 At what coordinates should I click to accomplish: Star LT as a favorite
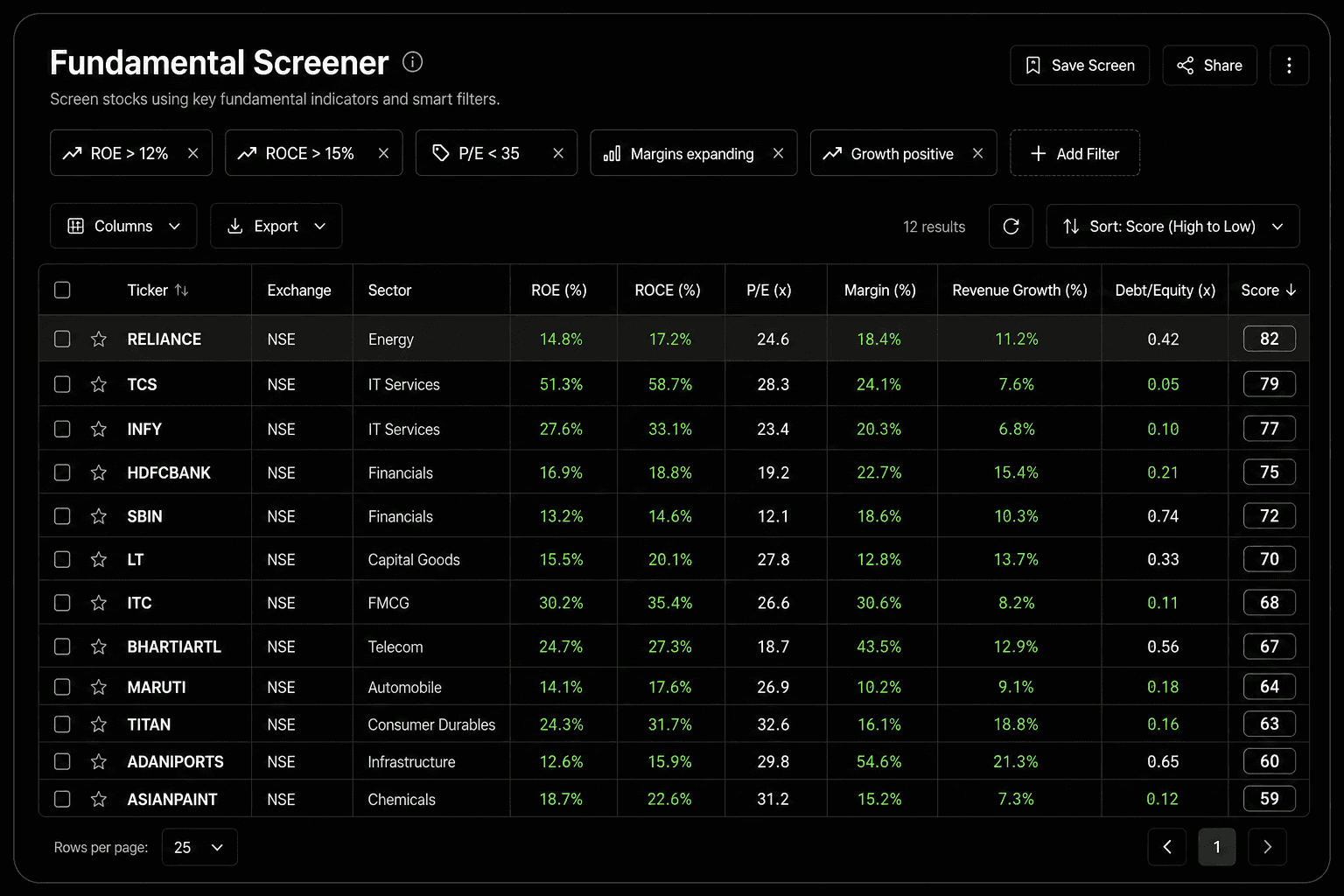click(x=99, y=559)
